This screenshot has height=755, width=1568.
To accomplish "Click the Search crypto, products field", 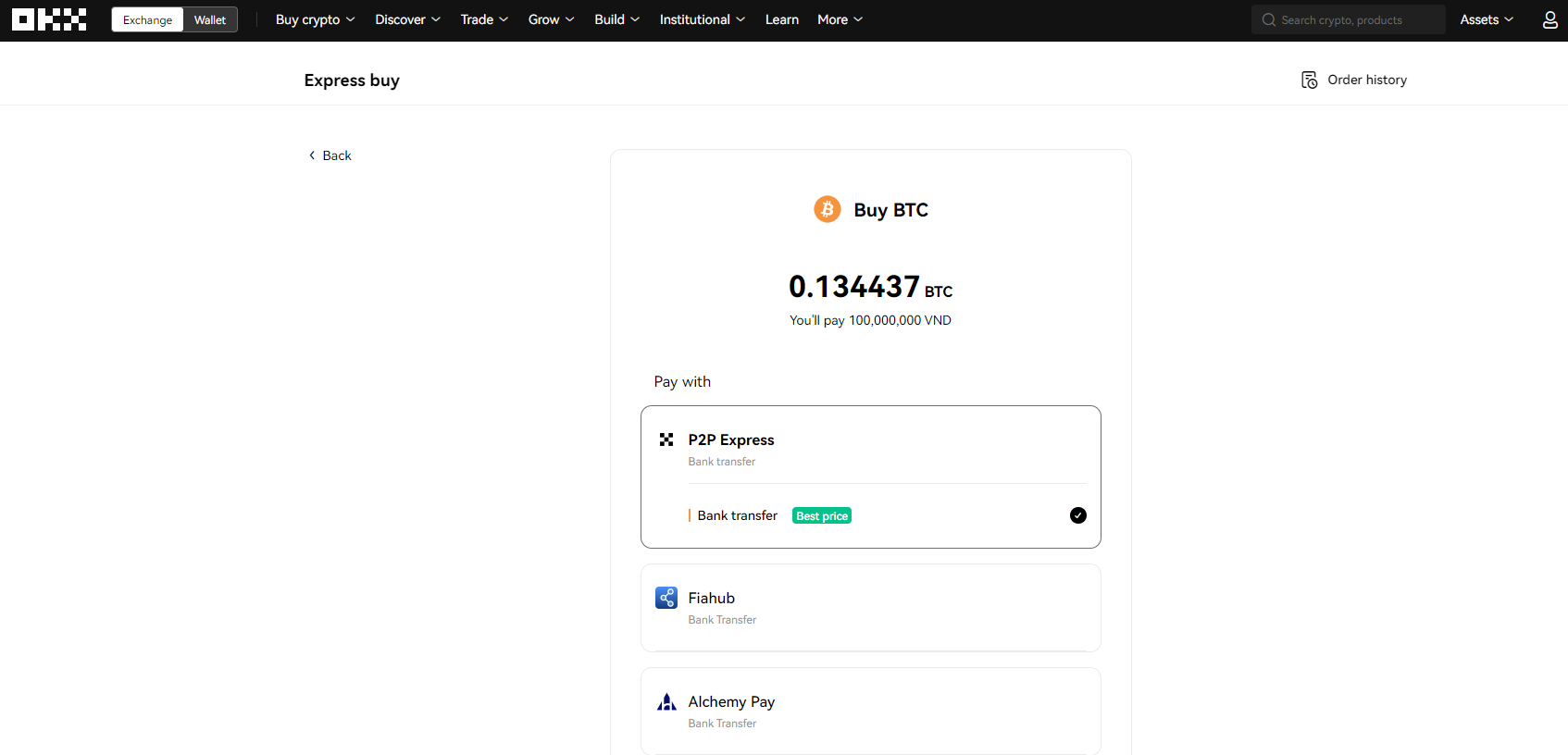I will click(1356, 19).
